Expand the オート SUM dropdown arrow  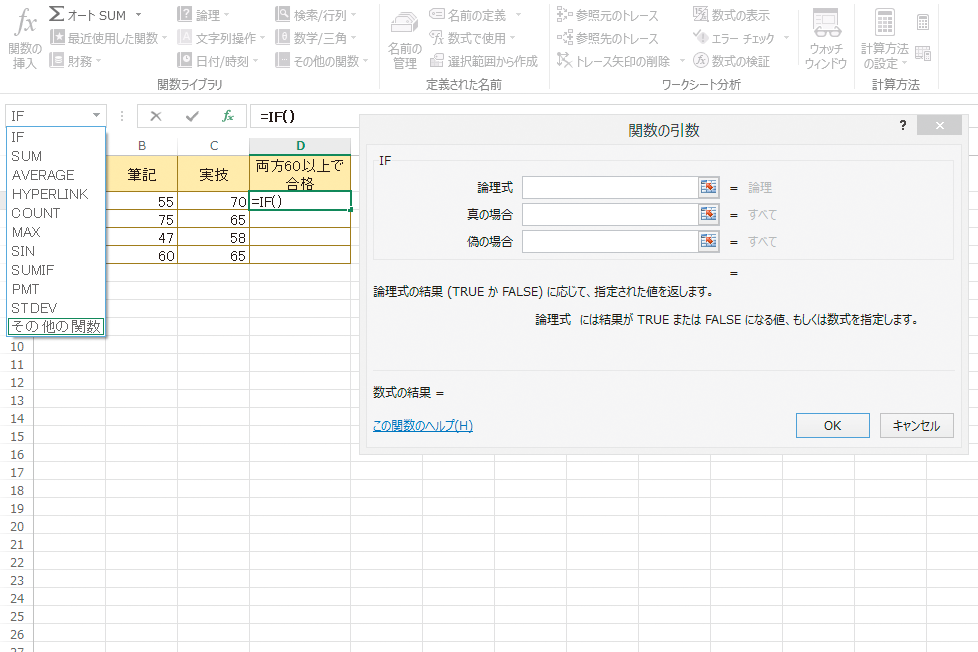138,15
